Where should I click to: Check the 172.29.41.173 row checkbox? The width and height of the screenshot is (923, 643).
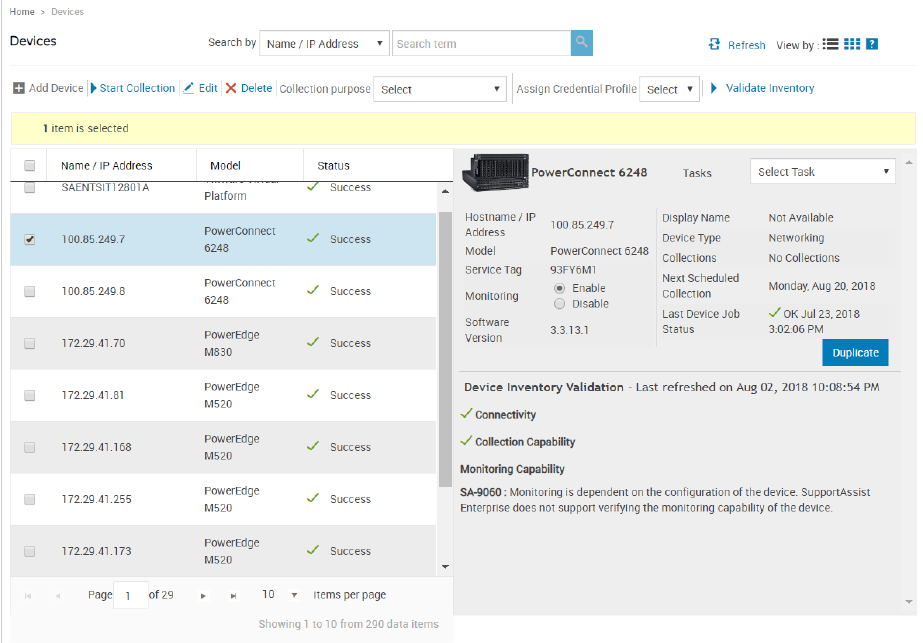[x=29, y=551]
